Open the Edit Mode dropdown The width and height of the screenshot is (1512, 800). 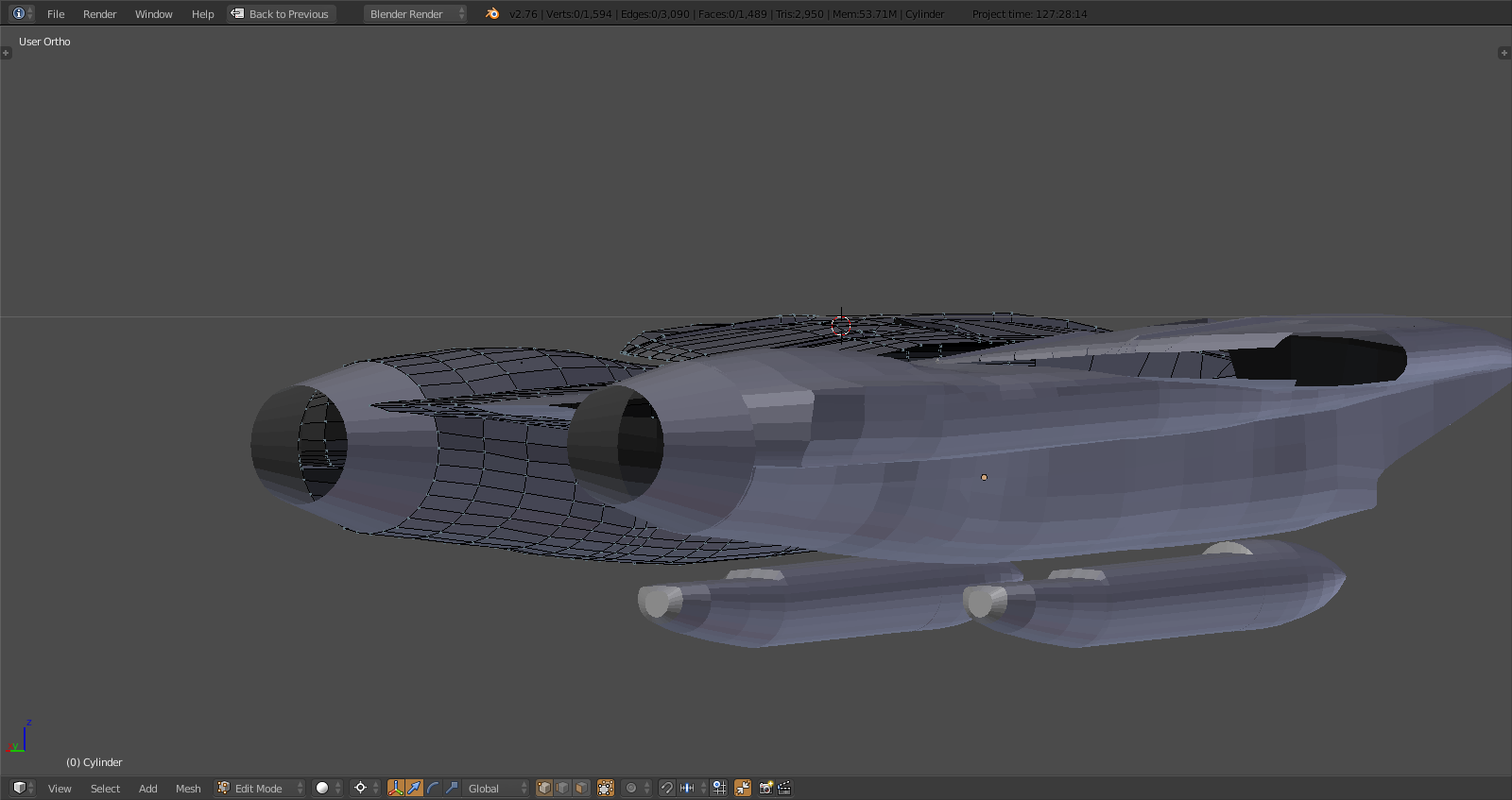(260, 788)
